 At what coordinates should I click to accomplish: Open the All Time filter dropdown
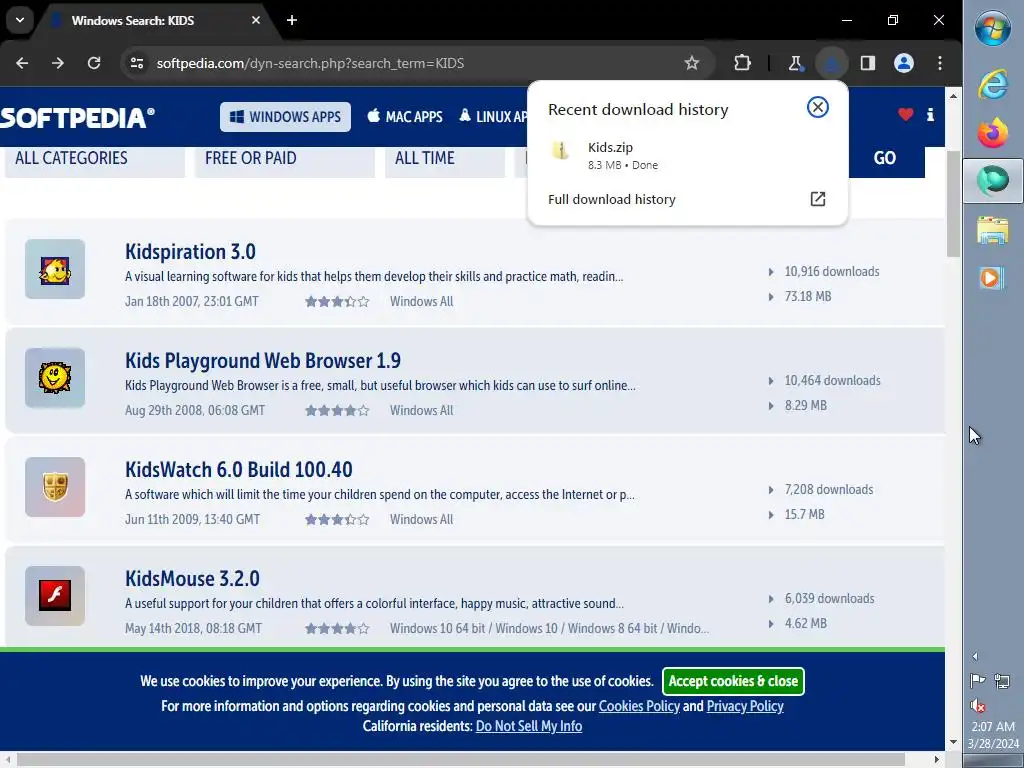(445, 161)
